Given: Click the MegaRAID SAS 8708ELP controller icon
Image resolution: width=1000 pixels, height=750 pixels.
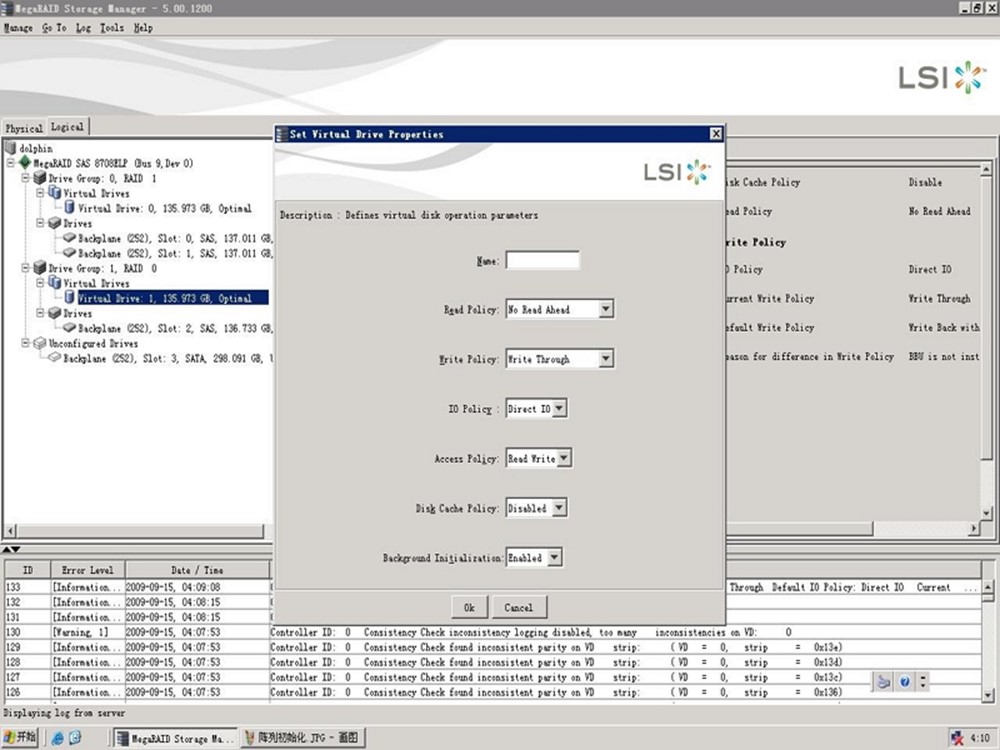Looking at the screenshot, I should [25, 163].
